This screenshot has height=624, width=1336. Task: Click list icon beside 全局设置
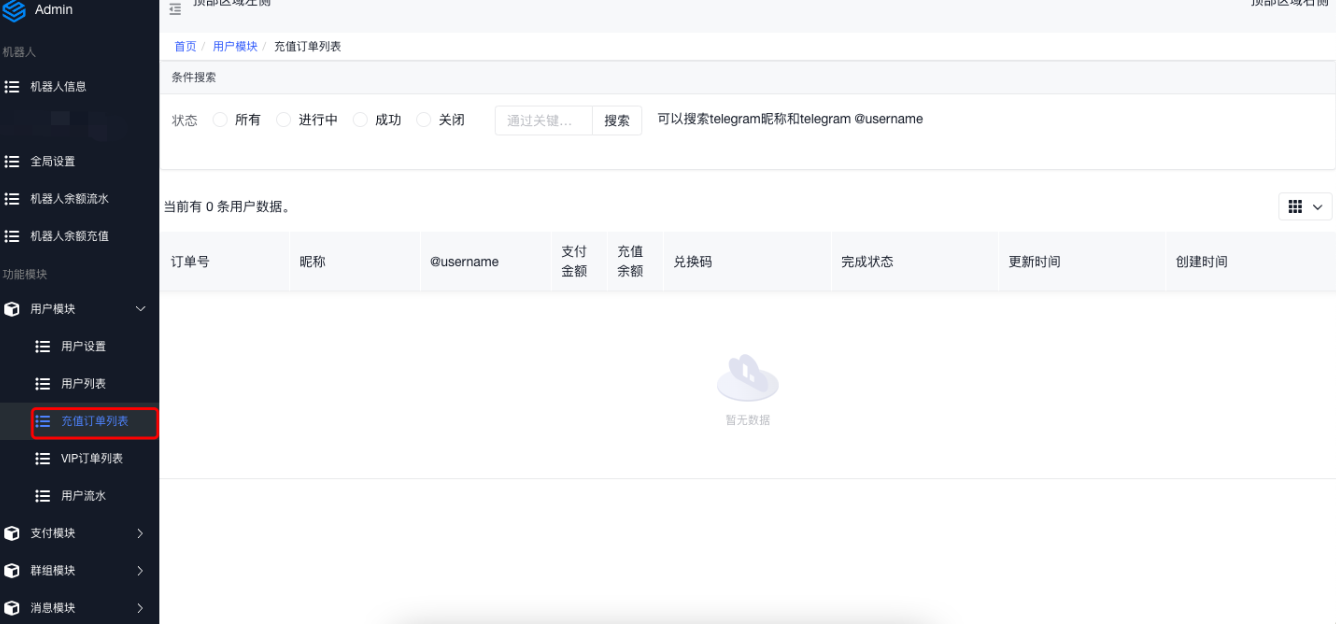click(13, 161)
